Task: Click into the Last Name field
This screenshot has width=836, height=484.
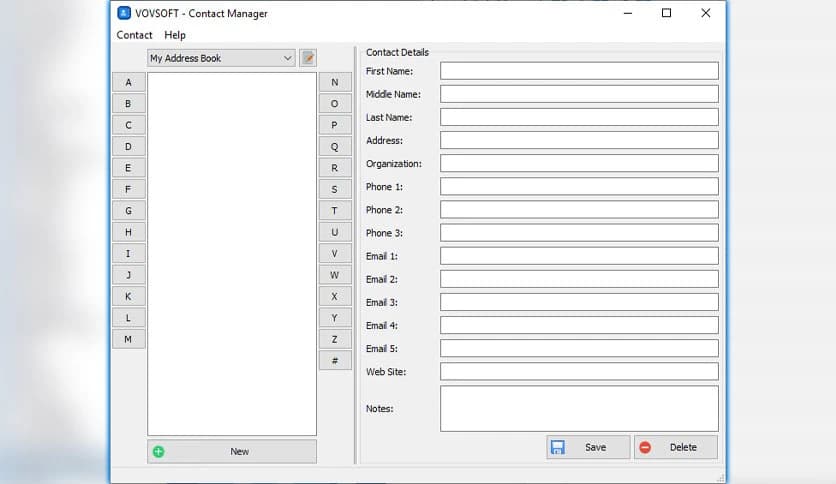Action: click(579, 117)
